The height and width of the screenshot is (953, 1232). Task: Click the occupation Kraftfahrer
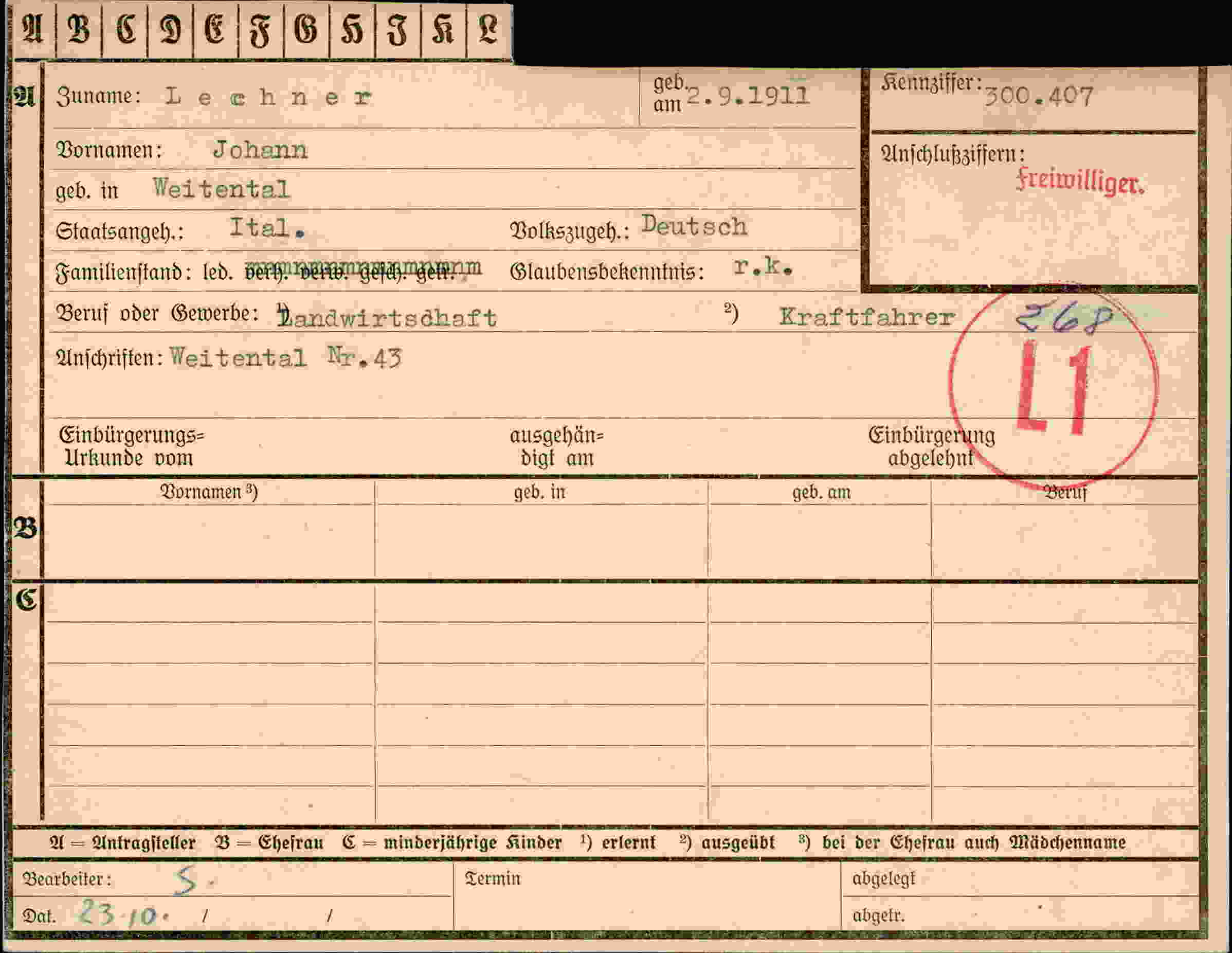(866, 317)
